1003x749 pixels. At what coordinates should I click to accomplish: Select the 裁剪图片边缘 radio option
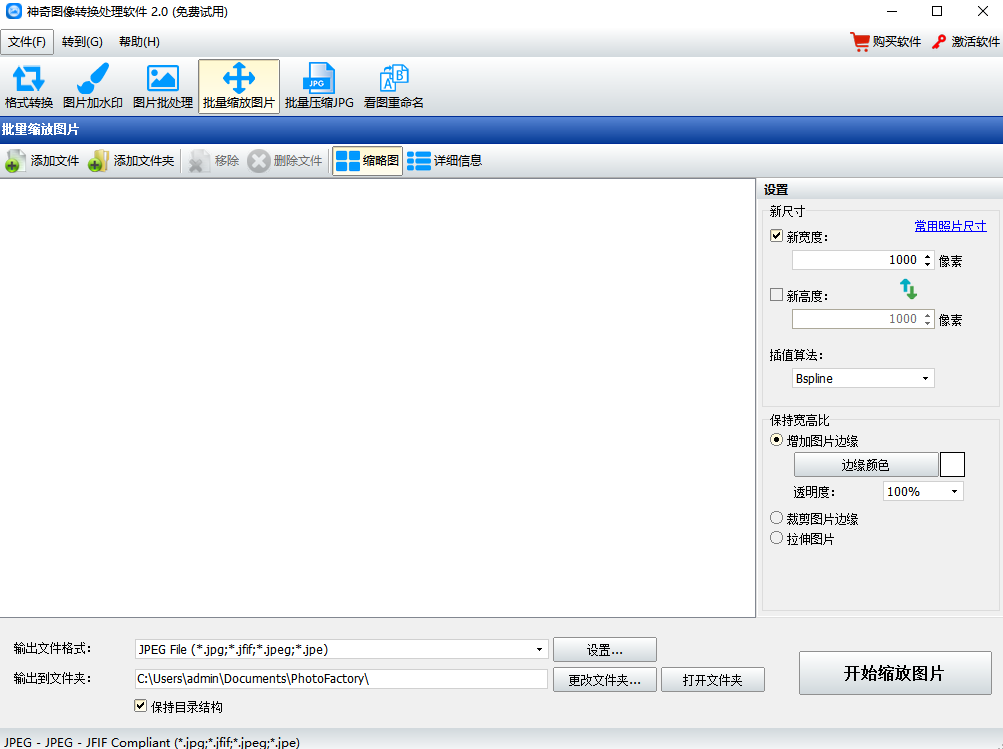pyautogui.click(x=777, y=517)
